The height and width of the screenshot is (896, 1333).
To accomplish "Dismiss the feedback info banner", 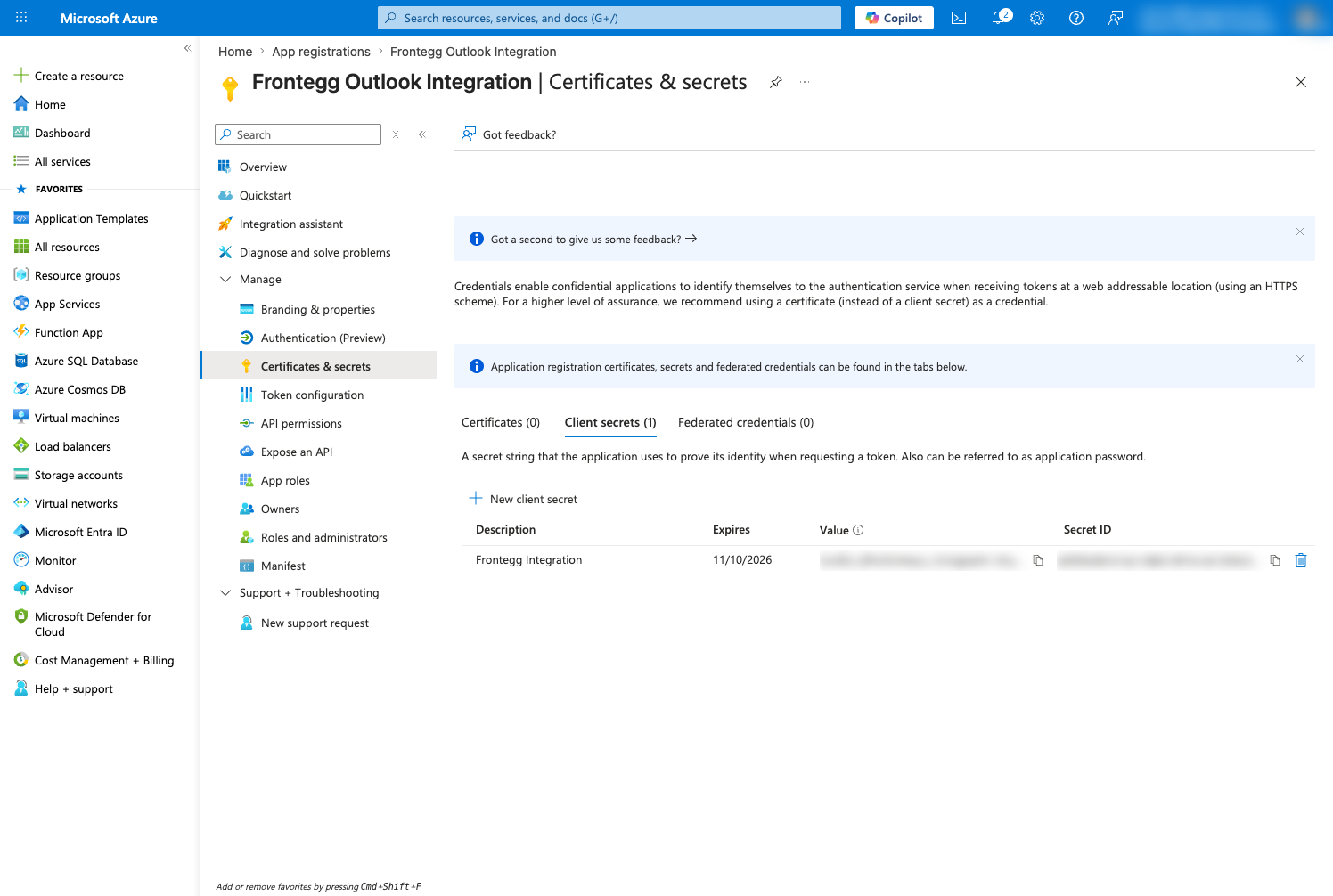I will 1300,232.
